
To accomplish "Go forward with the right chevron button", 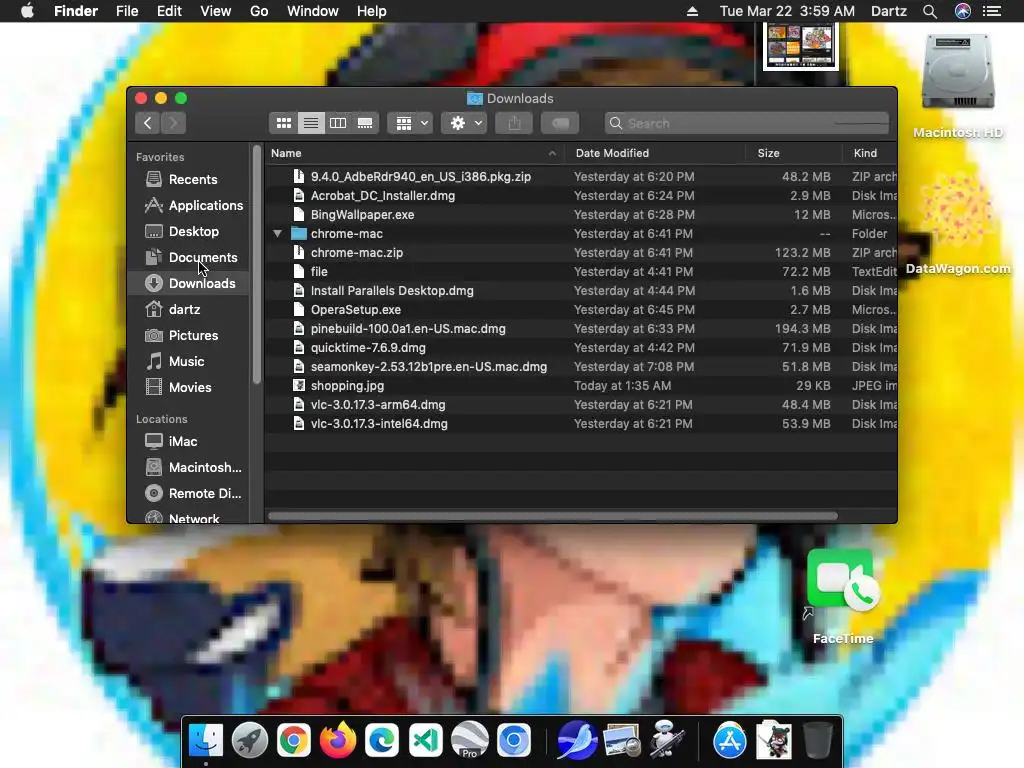I will click(x=173, y=123).
